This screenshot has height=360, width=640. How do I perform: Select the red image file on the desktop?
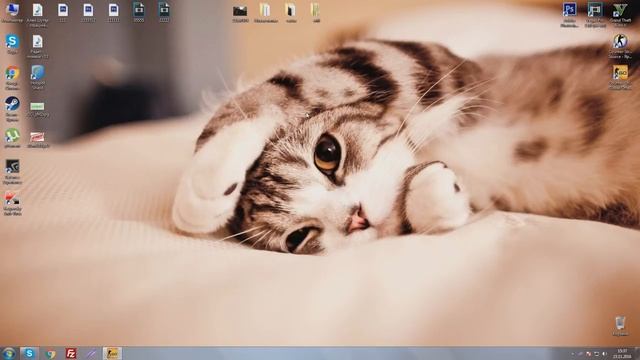(x=38, y=139)
